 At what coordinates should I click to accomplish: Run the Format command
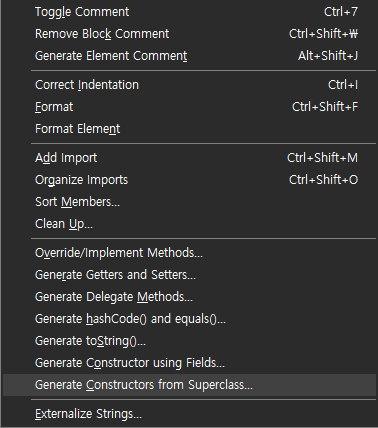coord(189,107)
